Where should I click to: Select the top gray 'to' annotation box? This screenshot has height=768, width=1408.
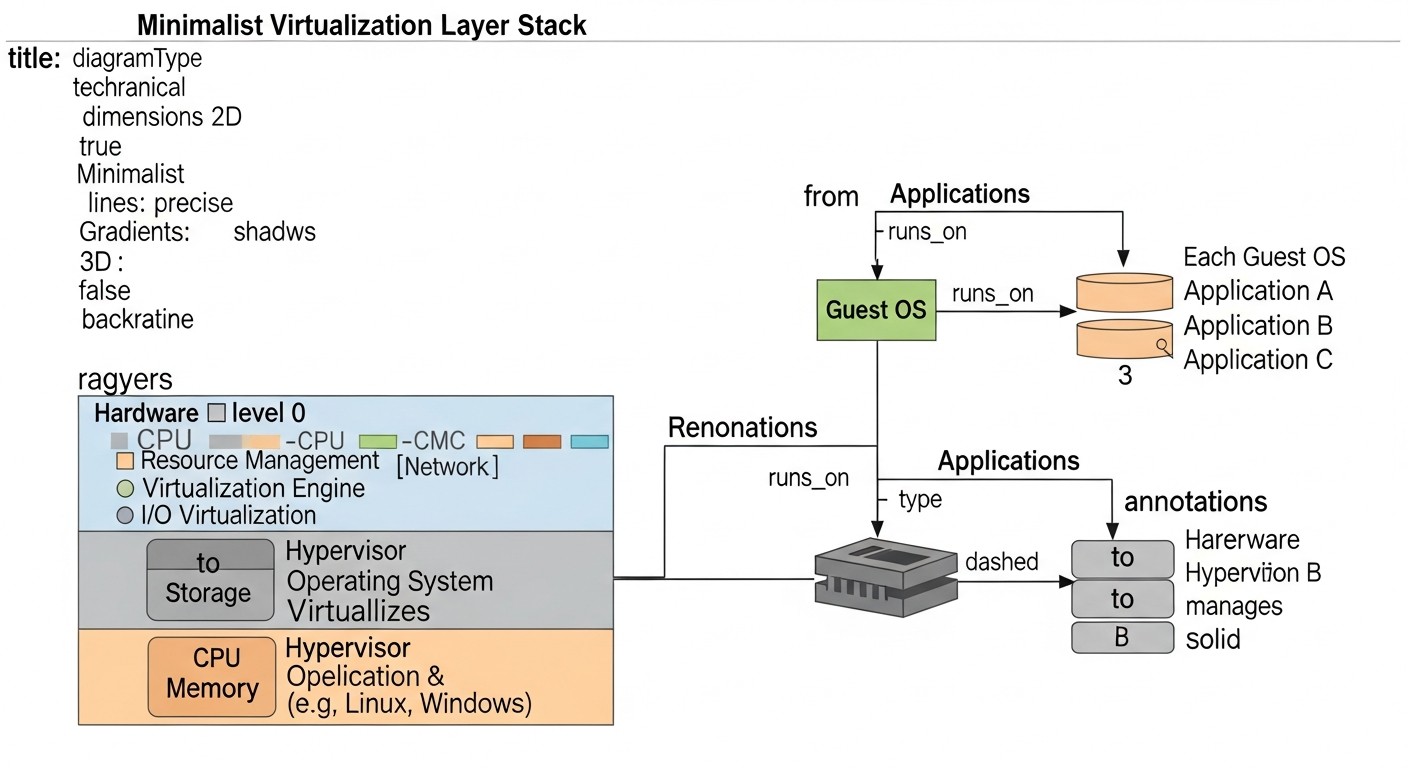[1122, 558]
